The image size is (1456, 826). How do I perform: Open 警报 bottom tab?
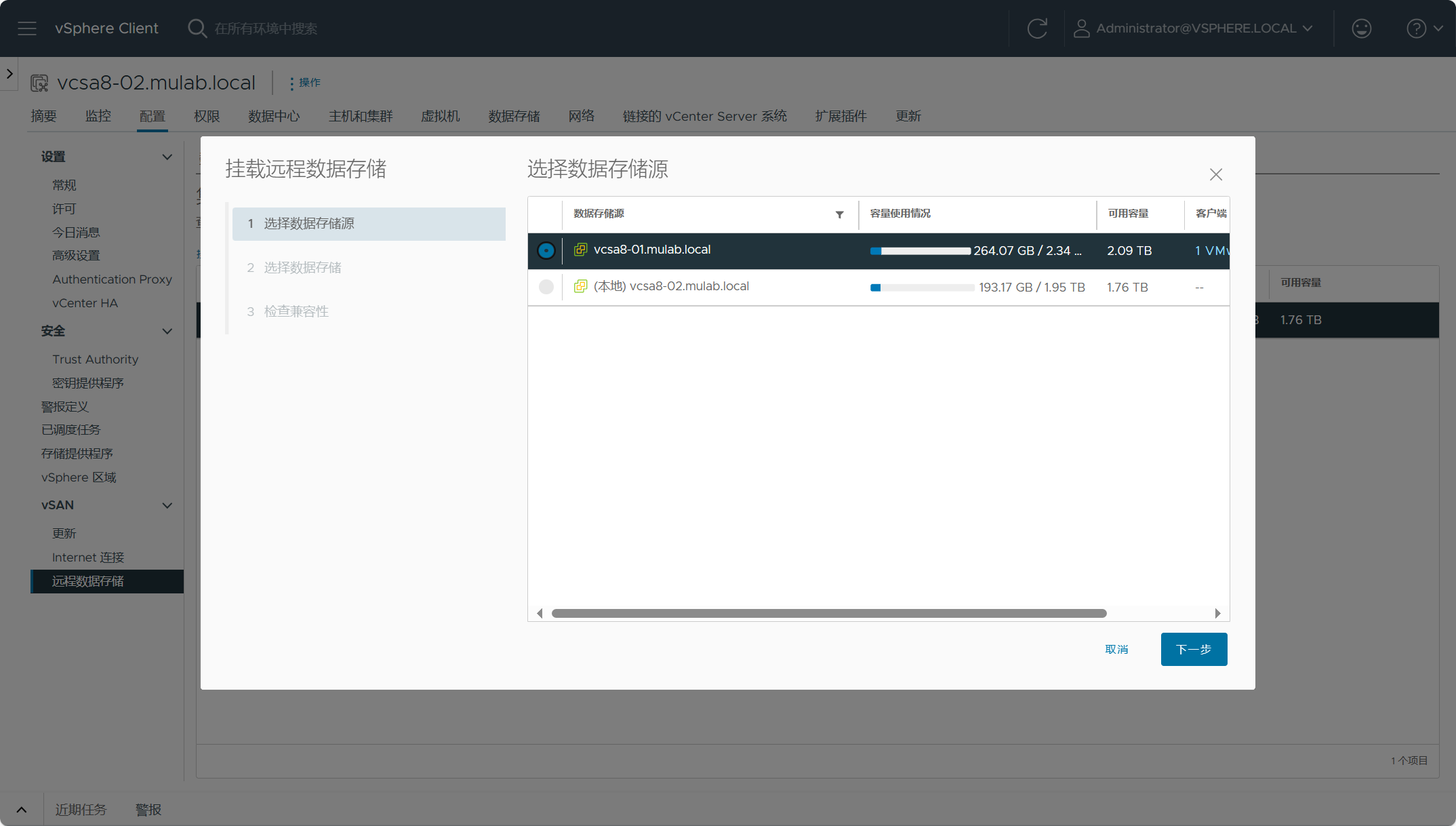[x=148, y=810]
